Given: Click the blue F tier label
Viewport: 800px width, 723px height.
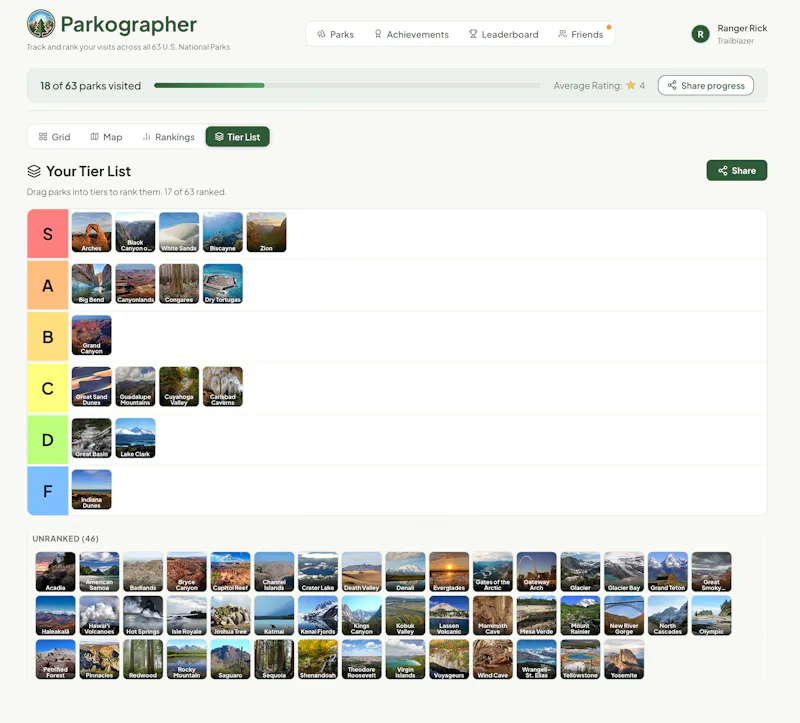Looking at the screenshot, I should click(x=47, y=491).
